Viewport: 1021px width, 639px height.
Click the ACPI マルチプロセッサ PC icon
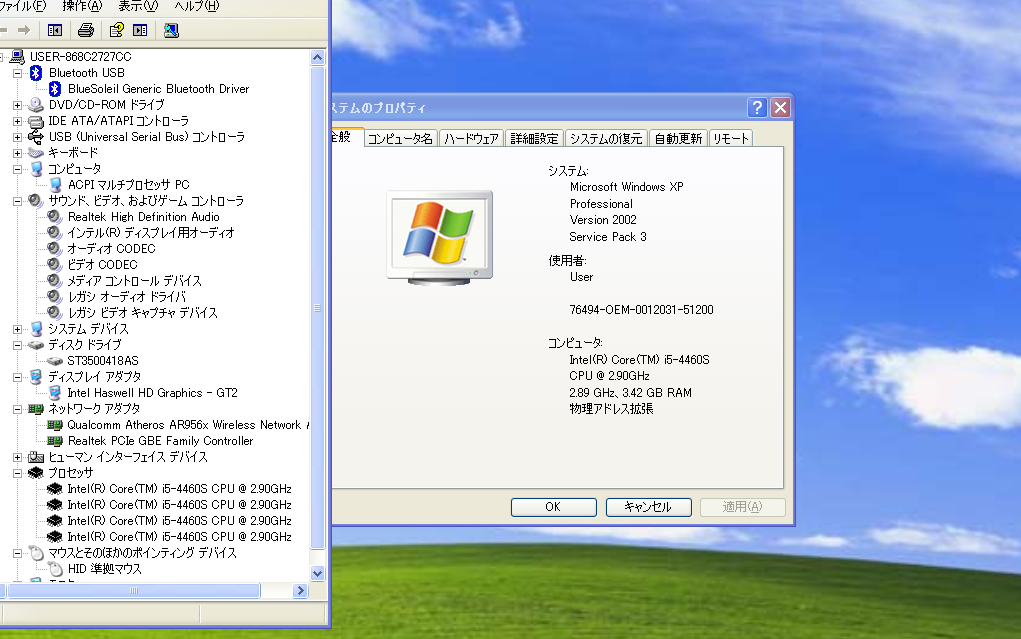(x=55, y=185)
